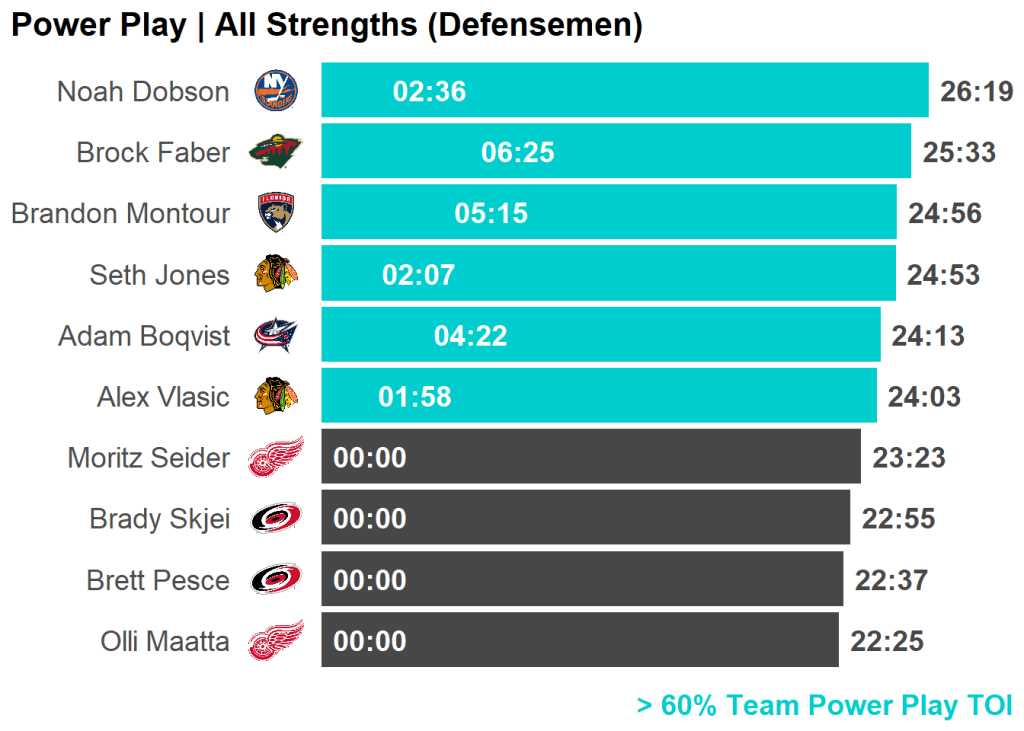Click the Blackhawks logo beside Seth Jones
Image resolution: width=1024 pixels, height=731 pixels.
coord(275,274)
